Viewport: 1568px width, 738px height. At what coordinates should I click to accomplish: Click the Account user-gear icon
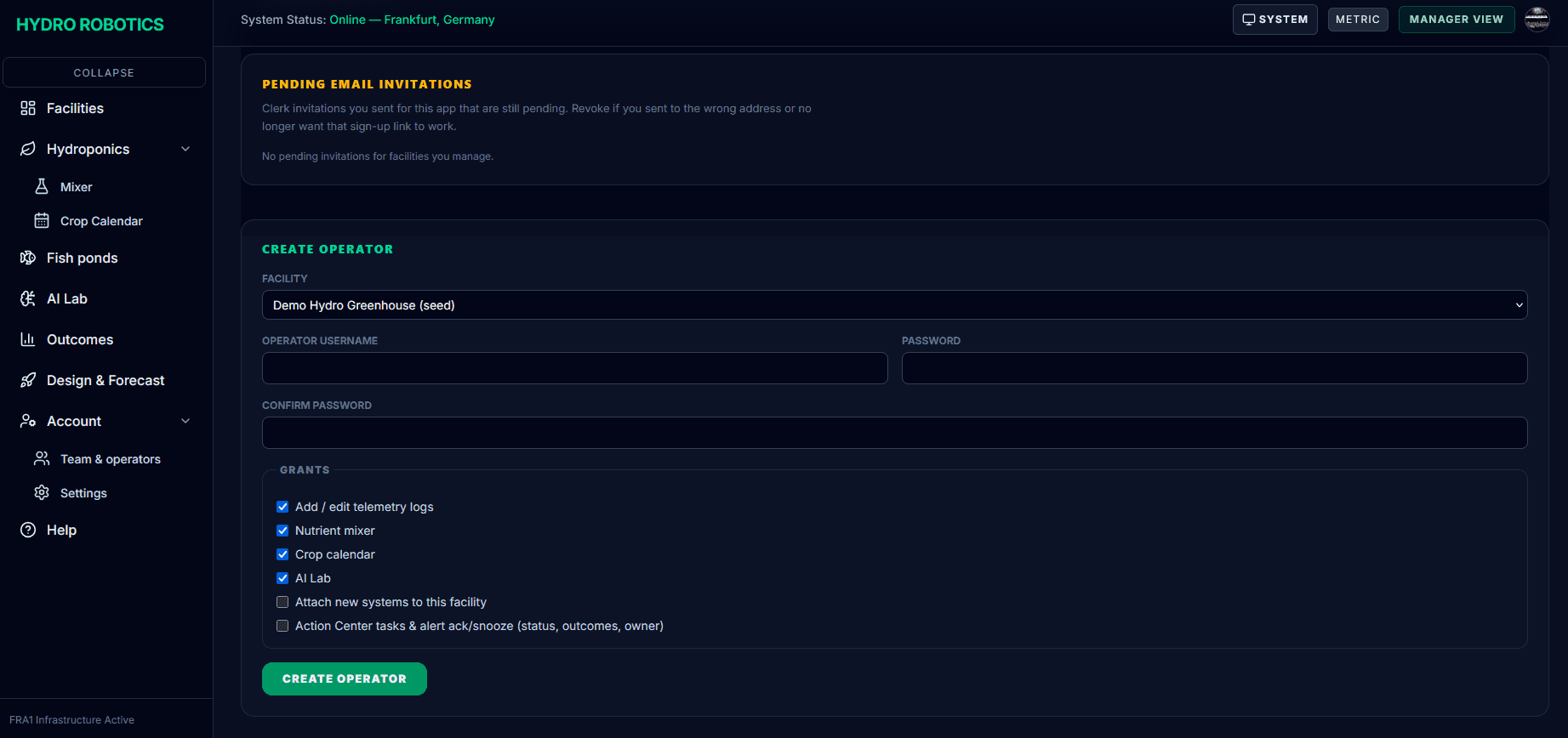tap(28, 421)
